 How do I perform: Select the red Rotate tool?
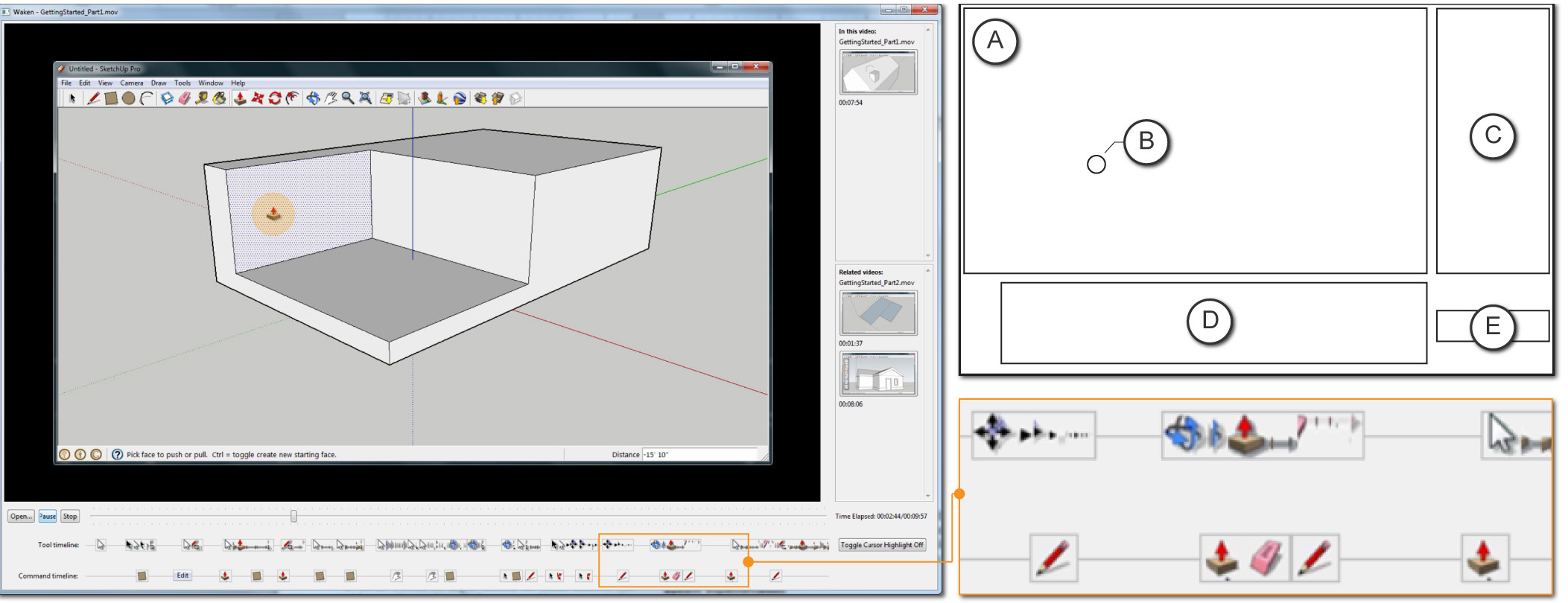tap(275, 98)
